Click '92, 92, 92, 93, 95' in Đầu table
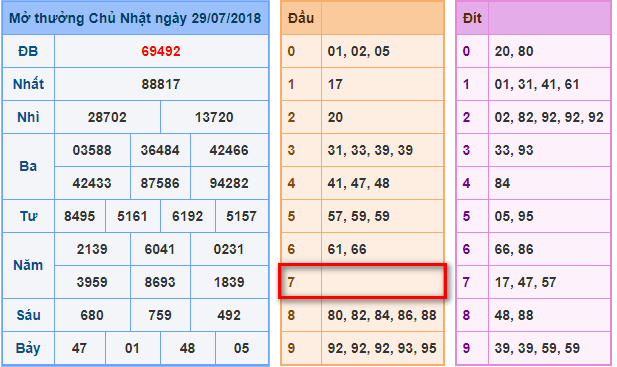617x367 pixels. (x=382, y=349)
